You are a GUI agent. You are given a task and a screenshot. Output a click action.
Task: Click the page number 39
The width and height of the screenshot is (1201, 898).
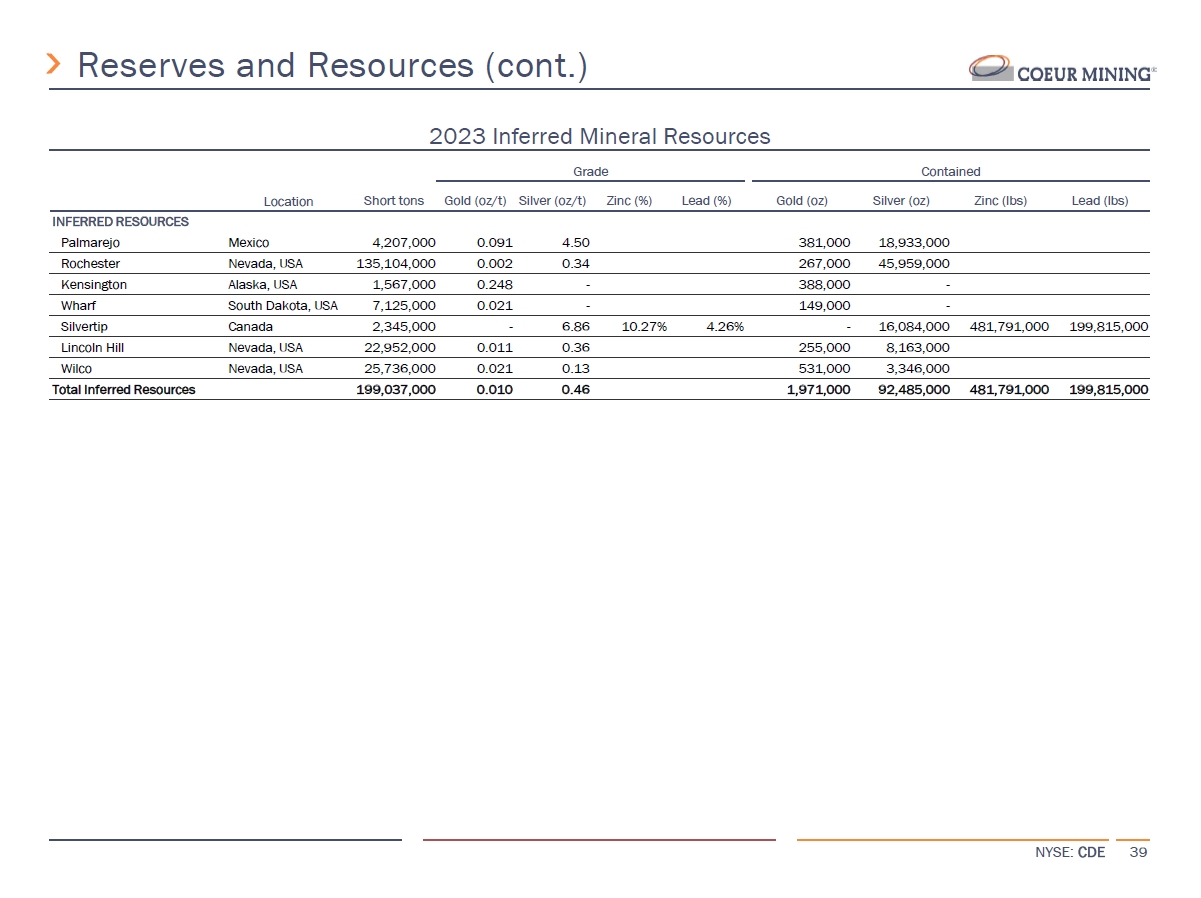(1137, 853)
